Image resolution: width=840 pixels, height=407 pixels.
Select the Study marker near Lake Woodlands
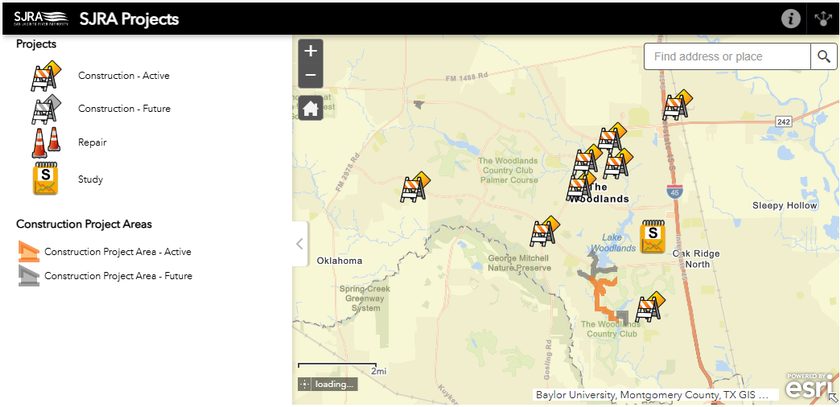tap(653, 235)
